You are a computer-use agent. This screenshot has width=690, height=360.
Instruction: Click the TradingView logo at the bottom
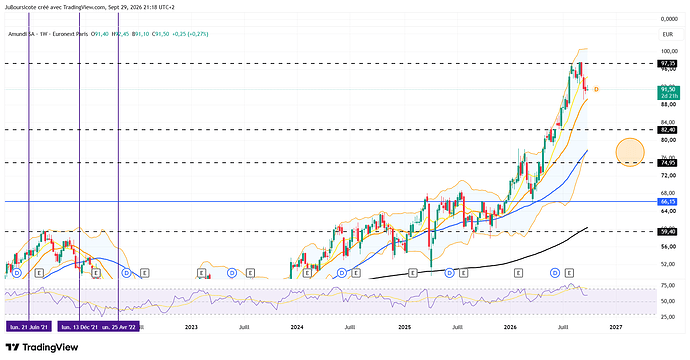42,347
